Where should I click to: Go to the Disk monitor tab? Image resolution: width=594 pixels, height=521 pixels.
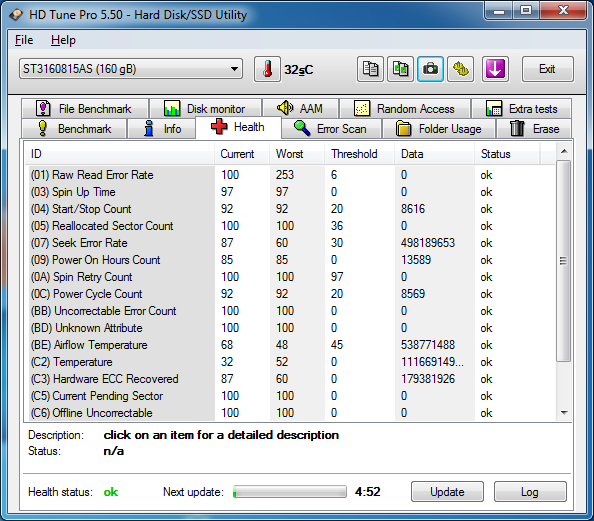point(205,109)
